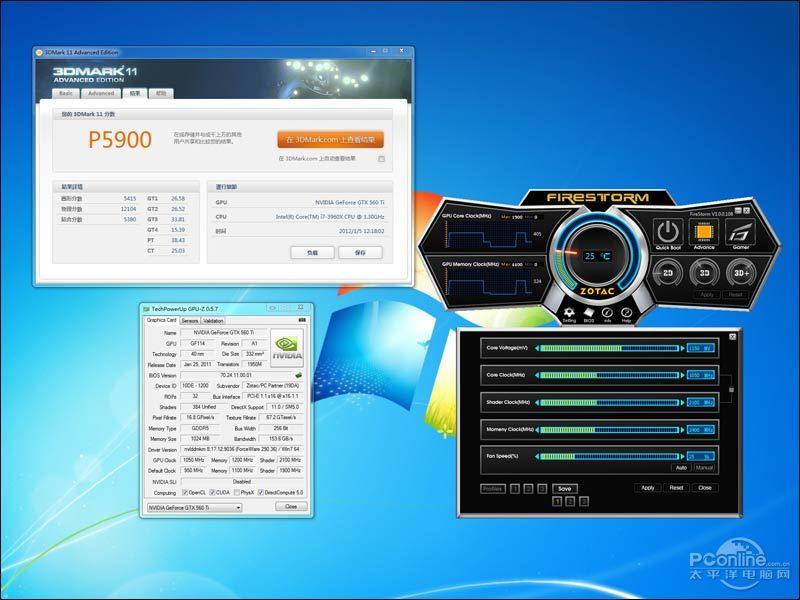Click the 2D clock profile knob

[x=666, y=272]
